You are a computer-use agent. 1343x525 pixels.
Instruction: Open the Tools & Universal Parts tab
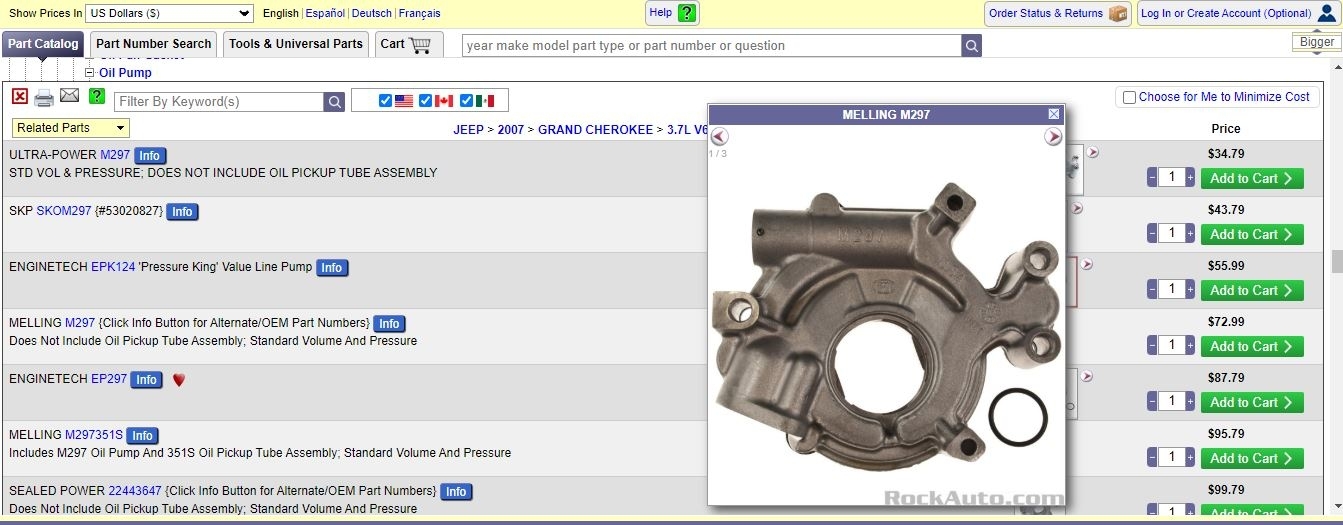tap(295, 45)
